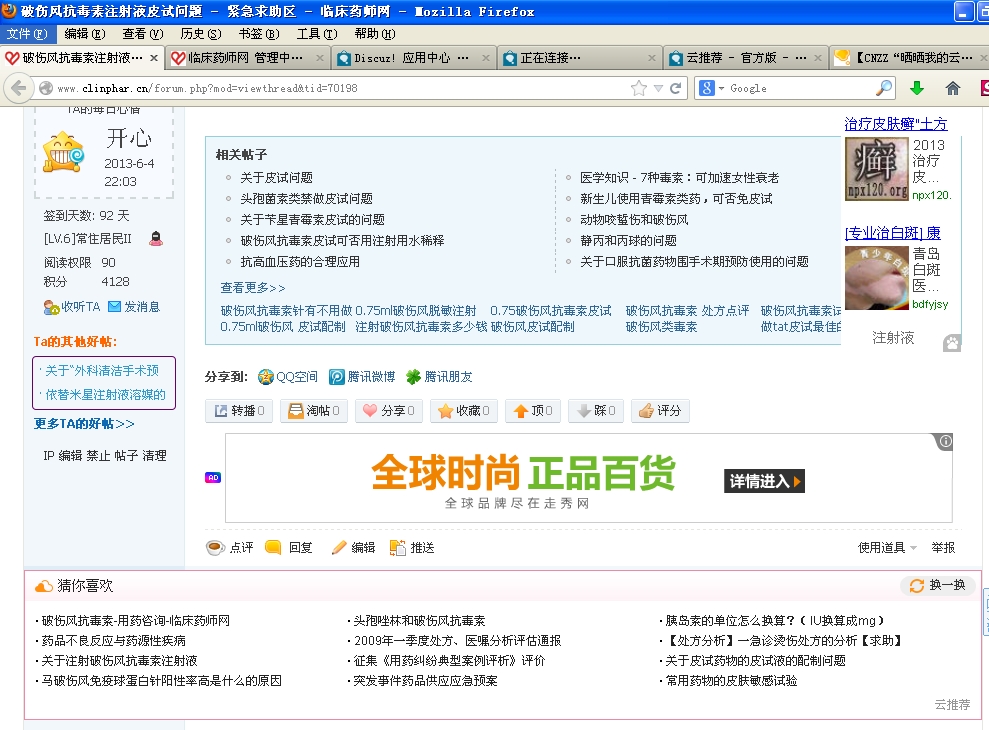Click the user group badge icon
This screenshot has width=989, height=730.
tap(156, 238)
